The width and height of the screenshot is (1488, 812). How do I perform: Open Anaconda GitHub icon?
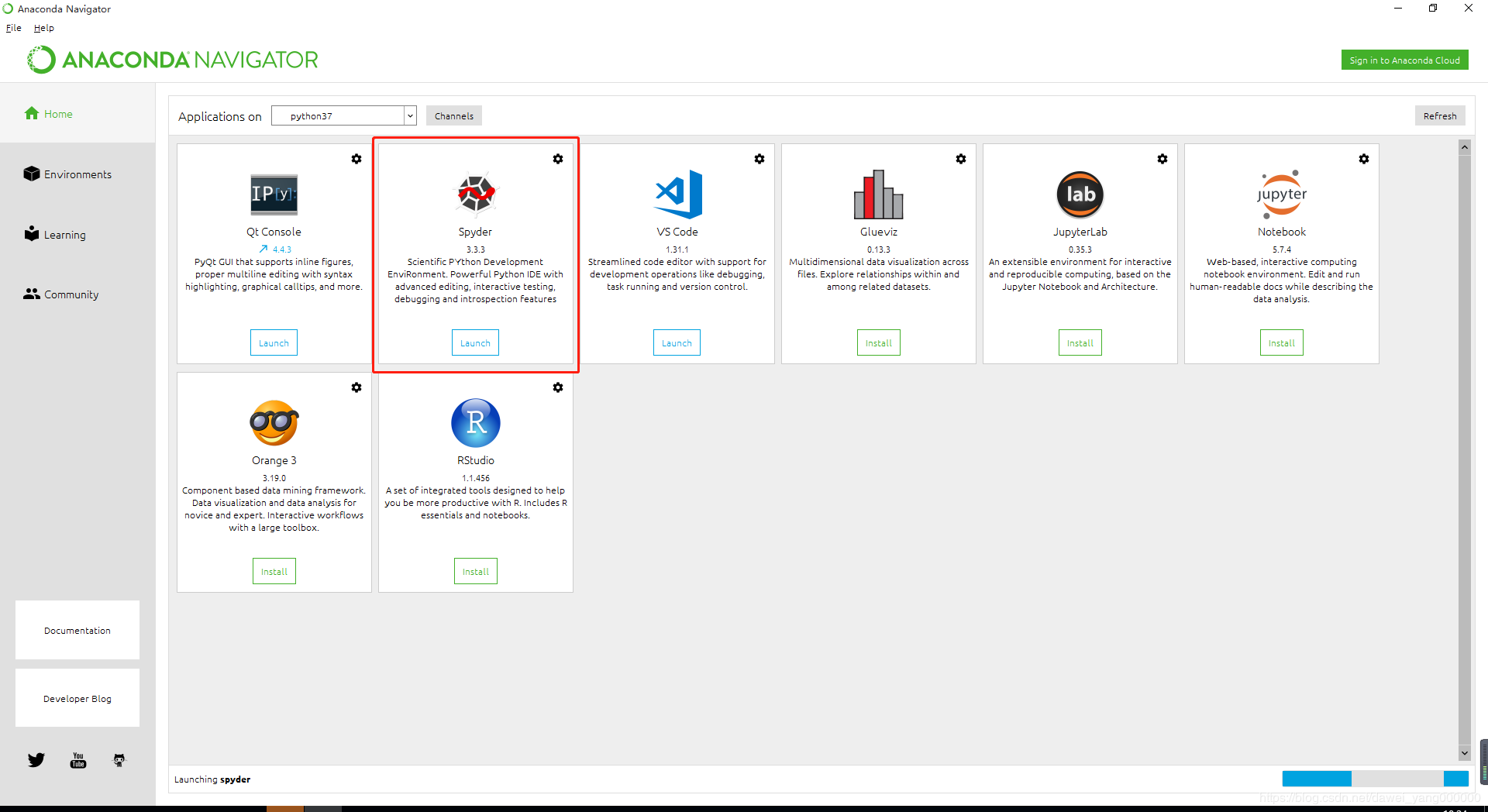click(x=119, y=760)
